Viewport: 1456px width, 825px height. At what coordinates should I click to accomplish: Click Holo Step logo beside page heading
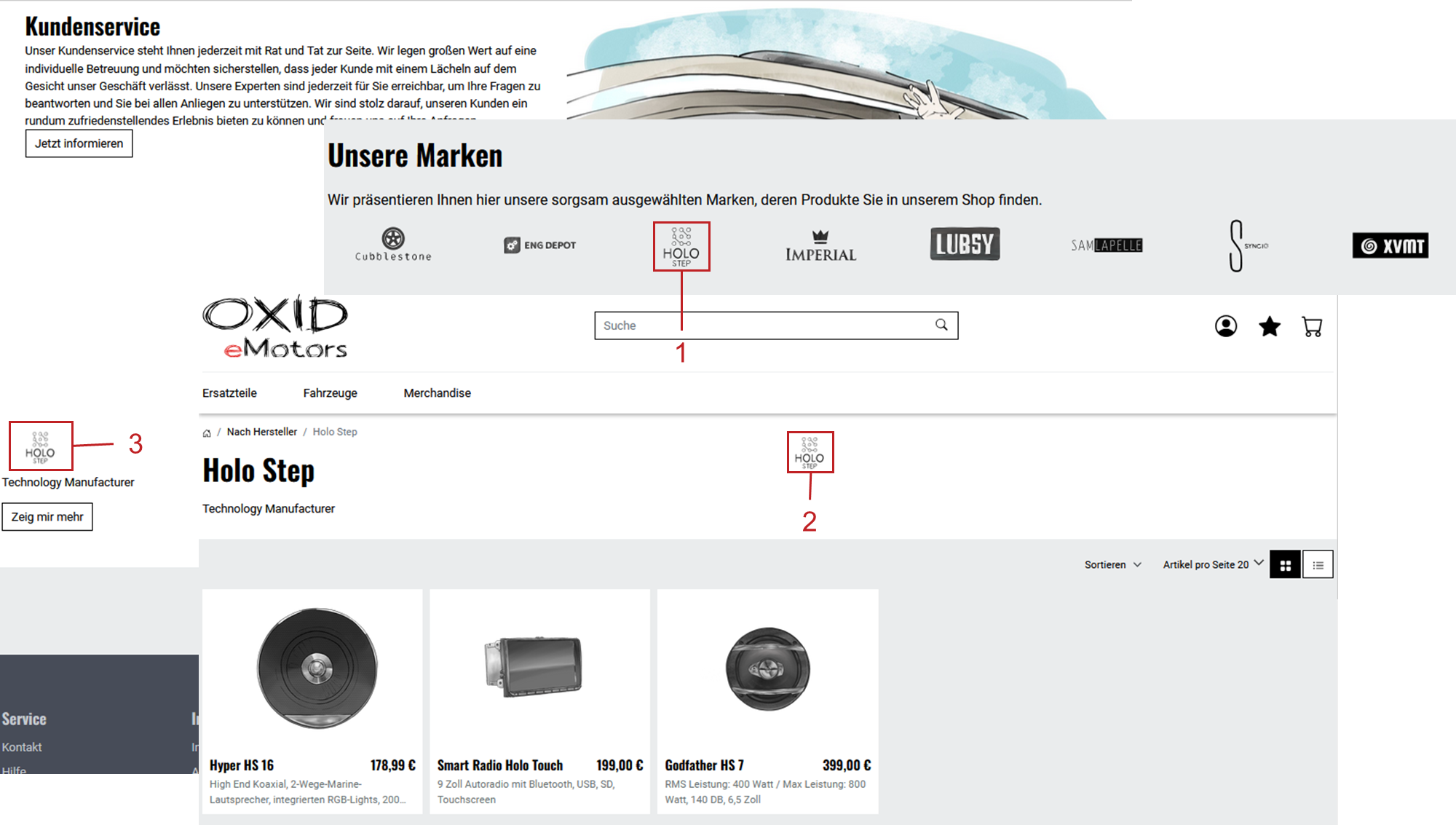click(x=810, y=452)
